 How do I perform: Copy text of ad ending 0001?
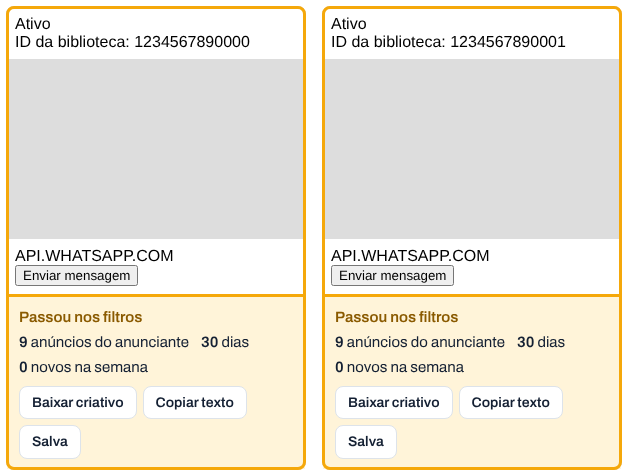pos(511,403)
